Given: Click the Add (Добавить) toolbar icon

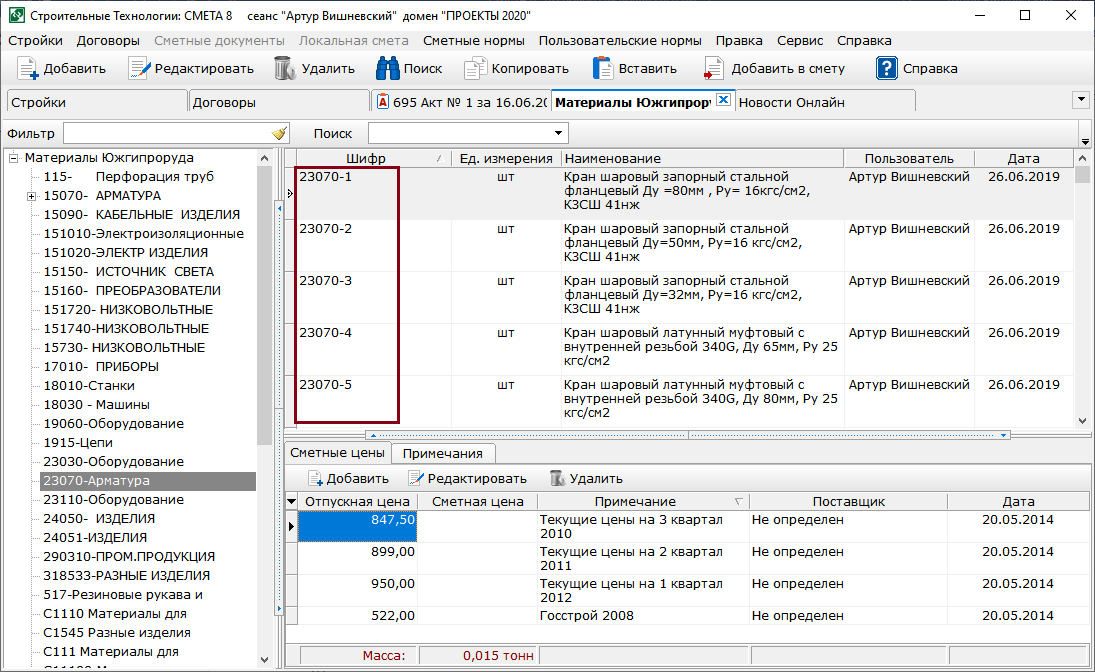Looking at the screenshot, I should (27, 69).
